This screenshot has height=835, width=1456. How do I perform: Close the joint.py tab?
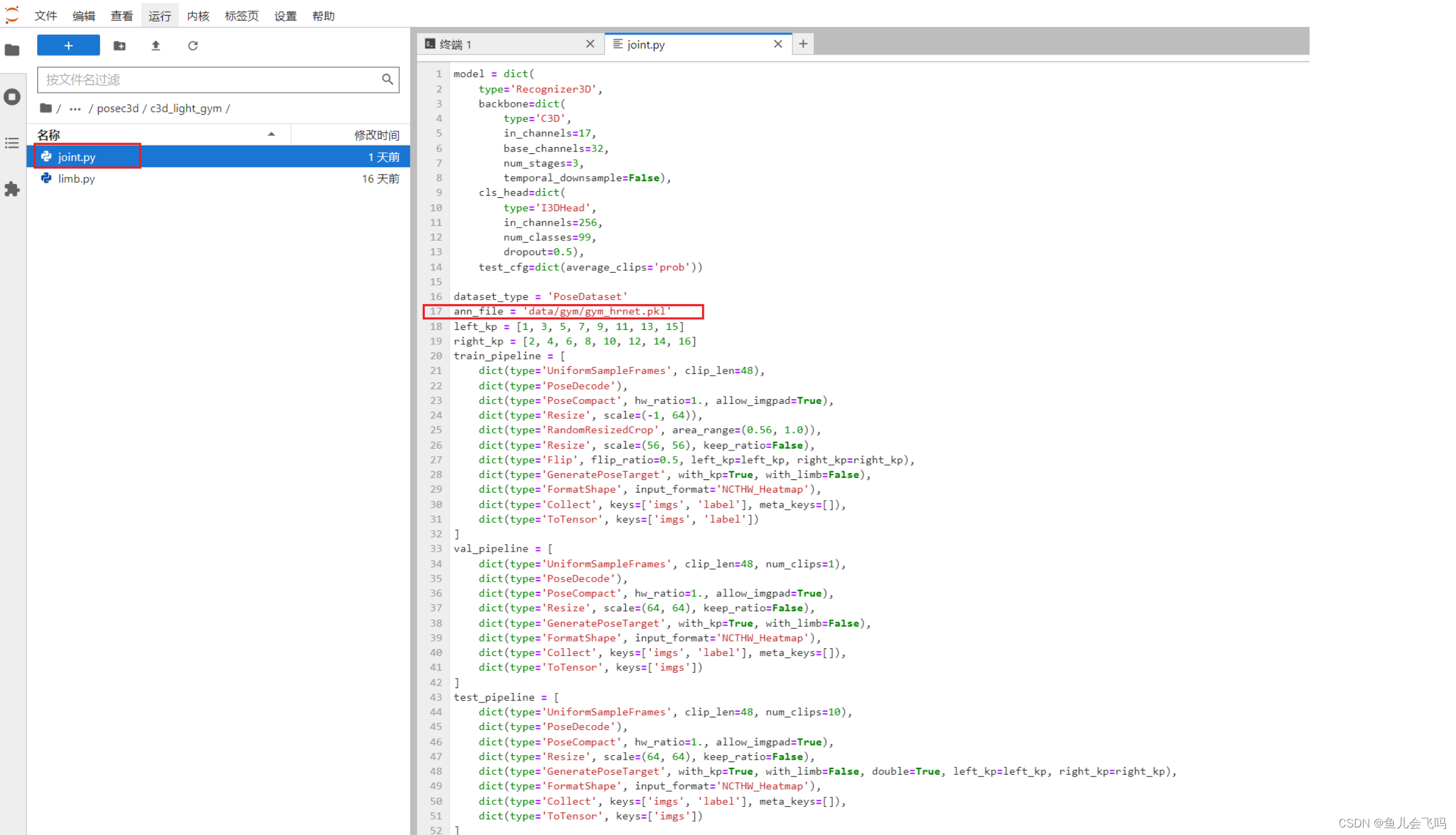(778, 44)
